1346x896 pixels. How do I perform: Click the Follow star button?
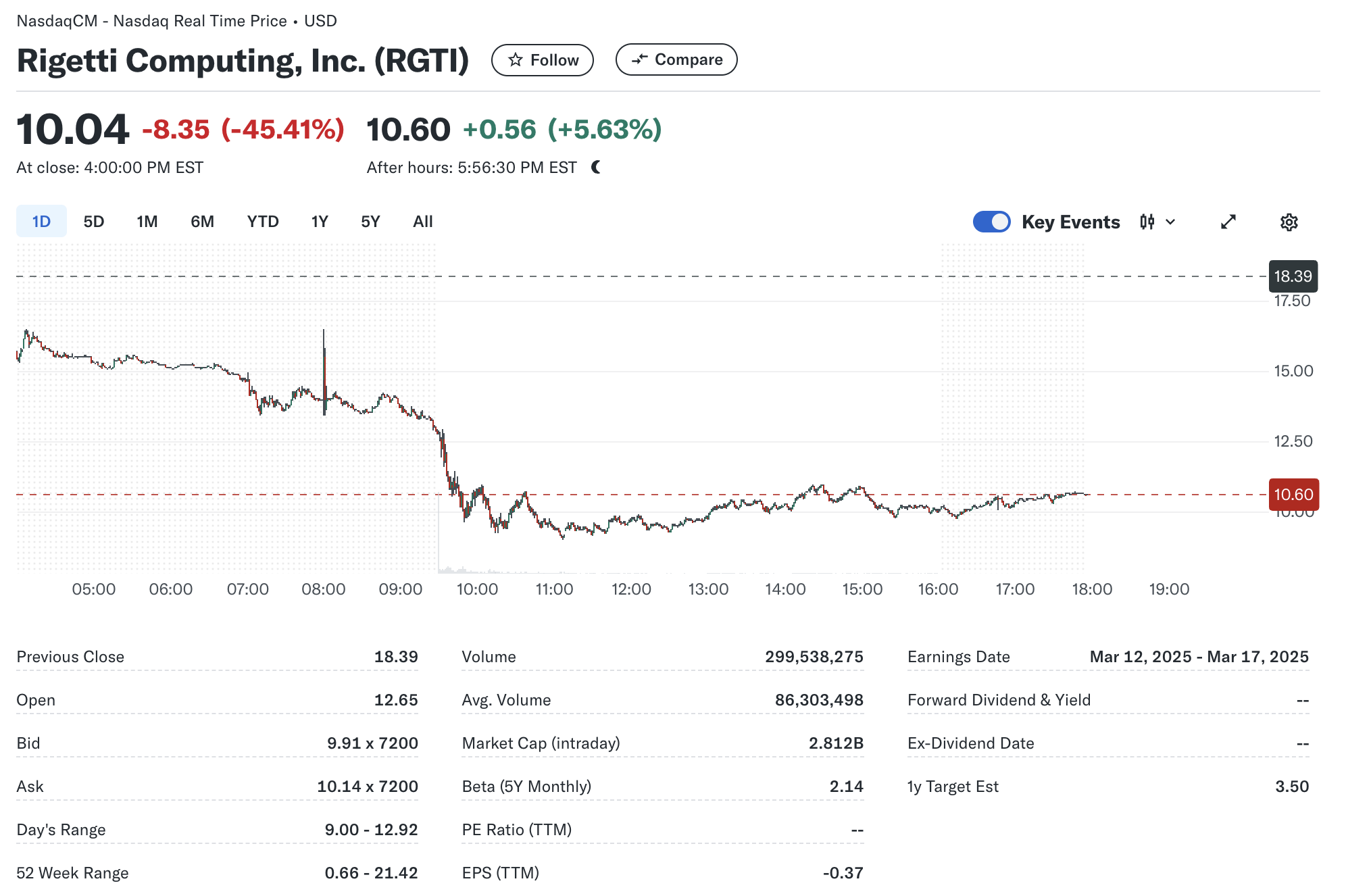click(x=542, y=60)
